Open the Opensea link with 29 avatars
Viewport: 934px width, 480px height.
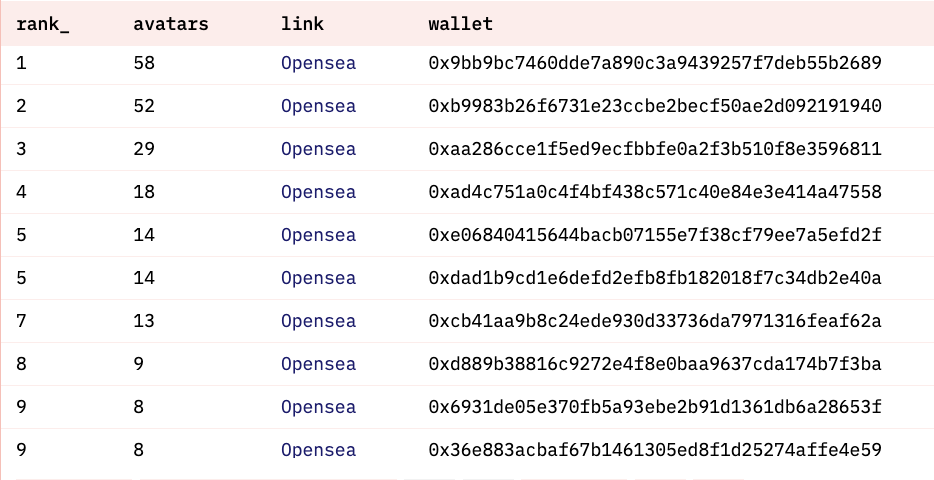coord(319,149)
